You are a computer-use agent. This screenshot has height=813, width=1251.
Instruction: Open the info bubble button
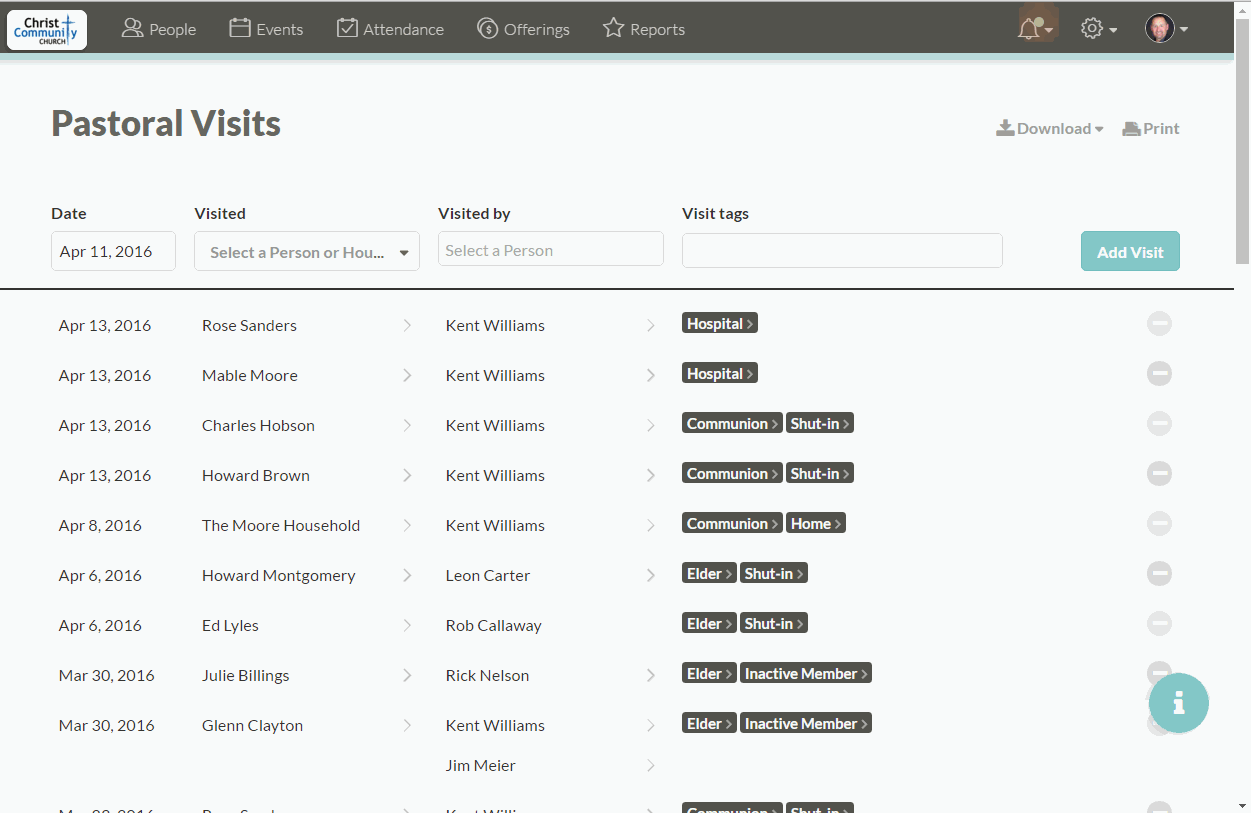pos(1178,703)
